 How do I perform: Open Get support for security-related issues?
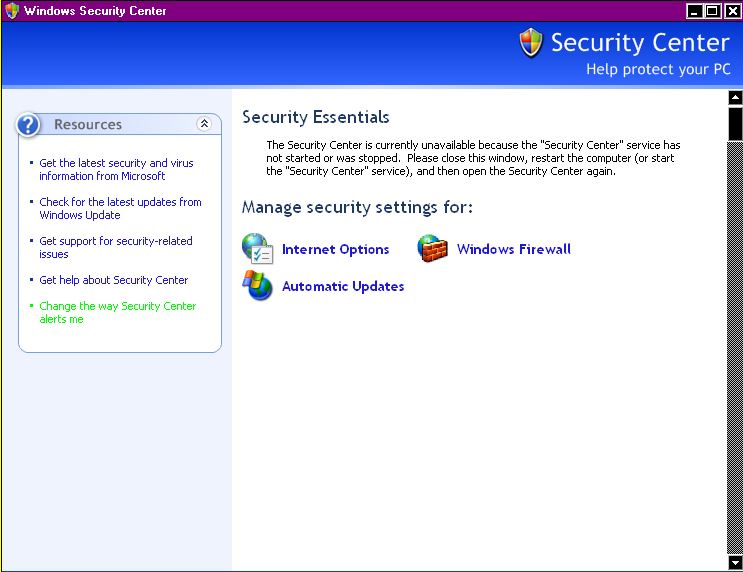point(116,247)
